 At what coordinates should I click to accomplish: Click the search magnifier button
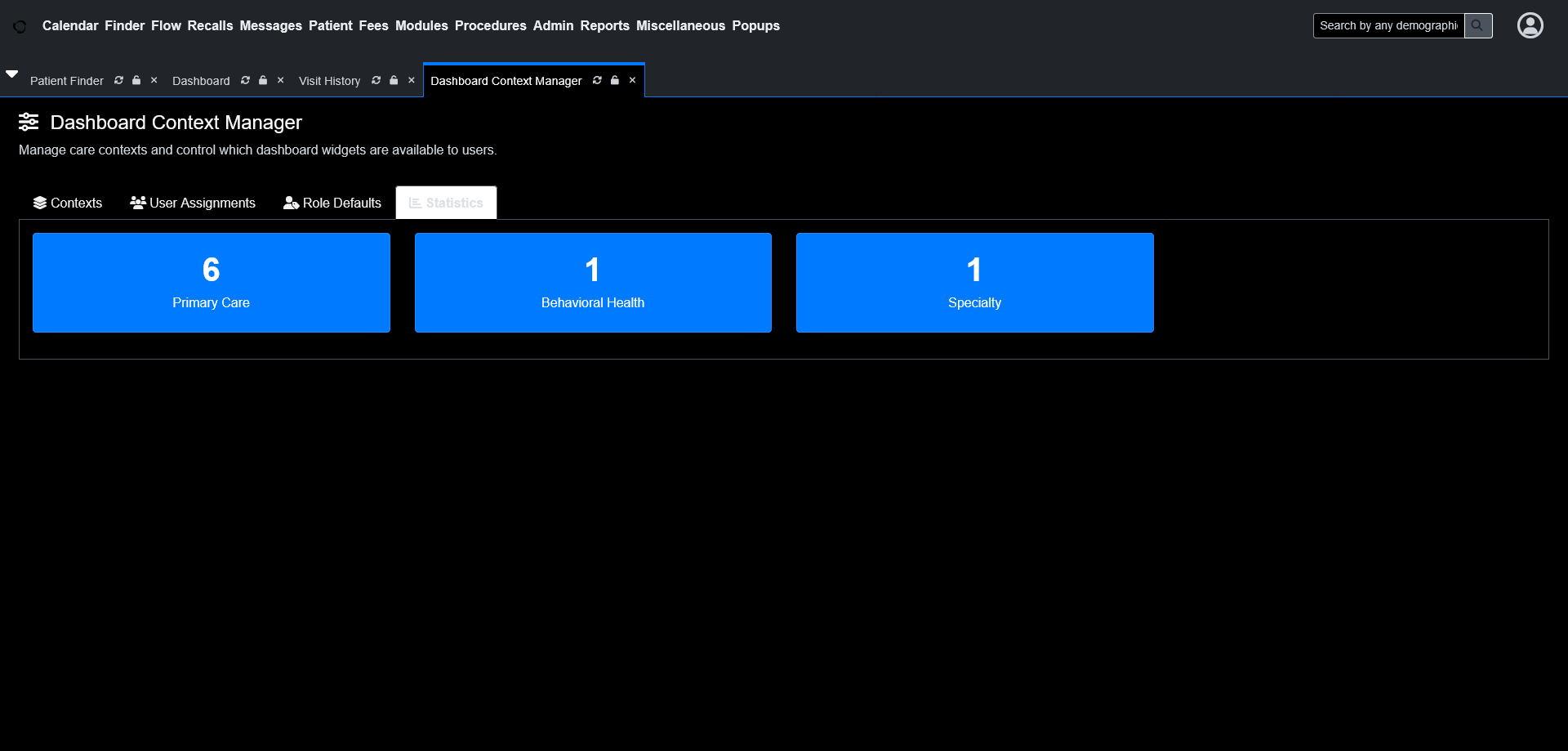1477,25
